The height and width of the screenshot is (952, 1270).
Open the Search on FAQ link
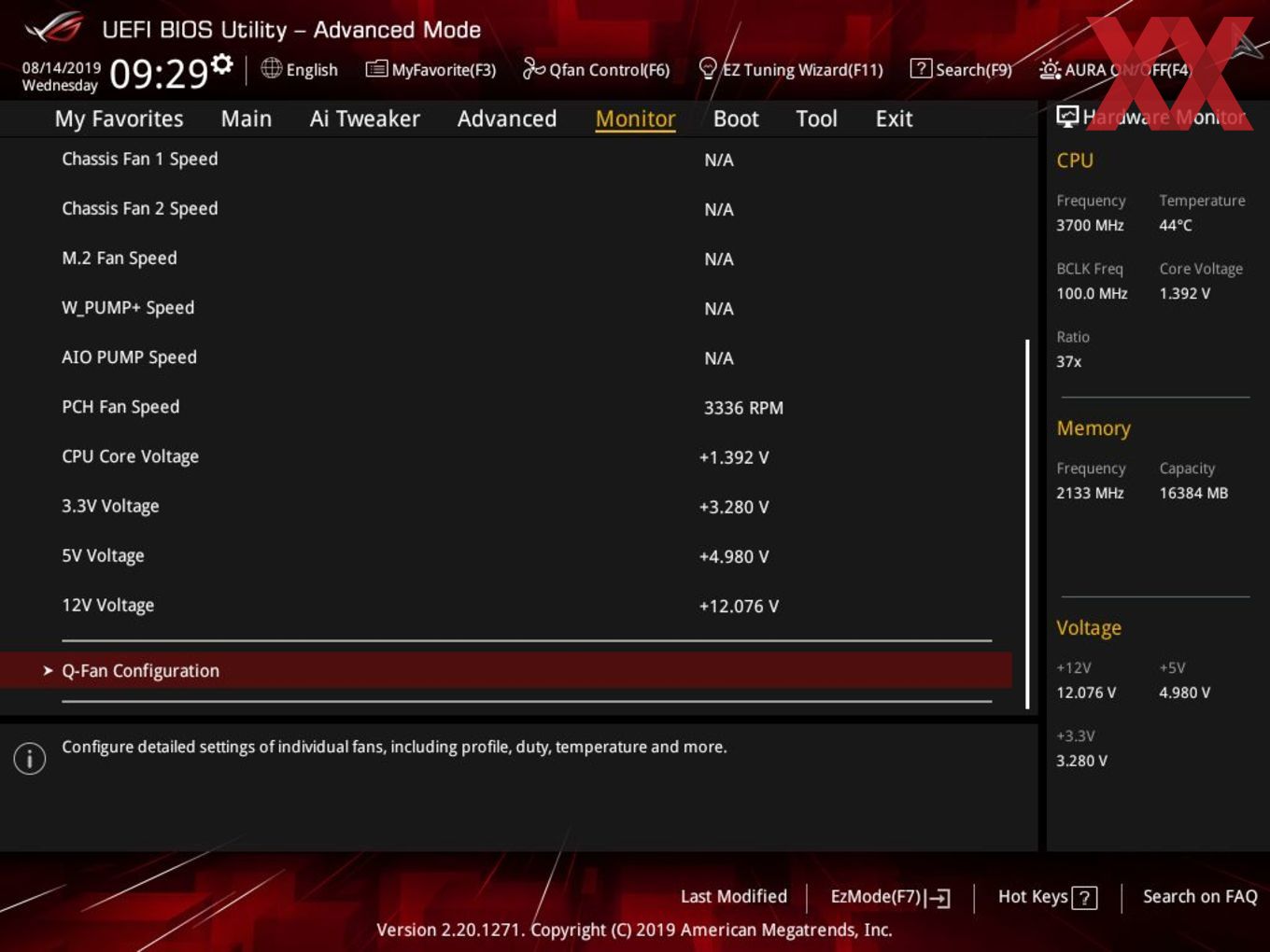pyautogui.click(x=1200, y=896)
